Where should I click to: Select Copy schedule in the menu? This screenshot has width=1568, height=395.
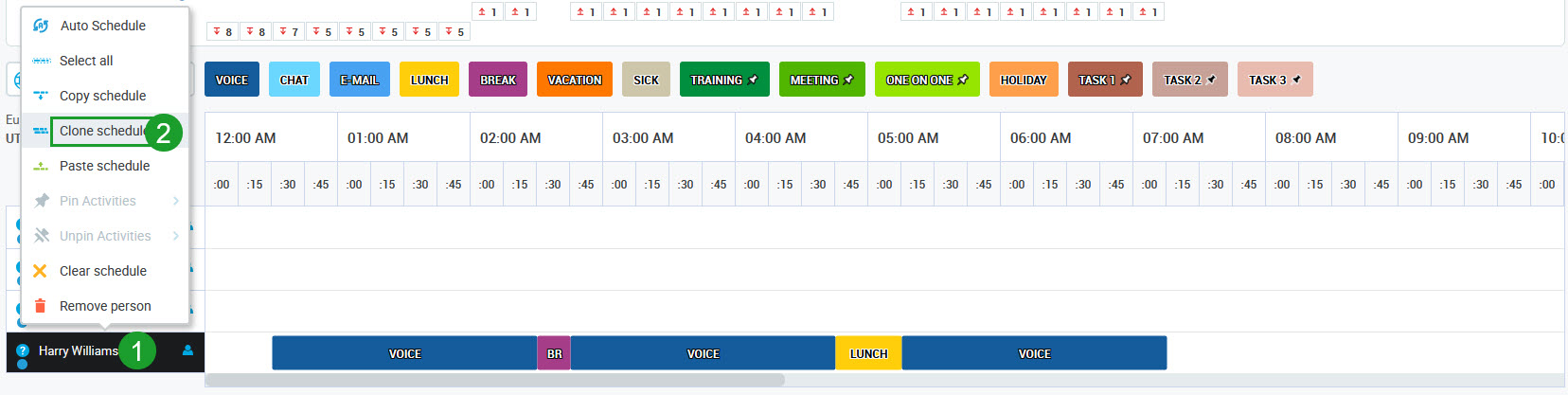[x=102, y=96]
